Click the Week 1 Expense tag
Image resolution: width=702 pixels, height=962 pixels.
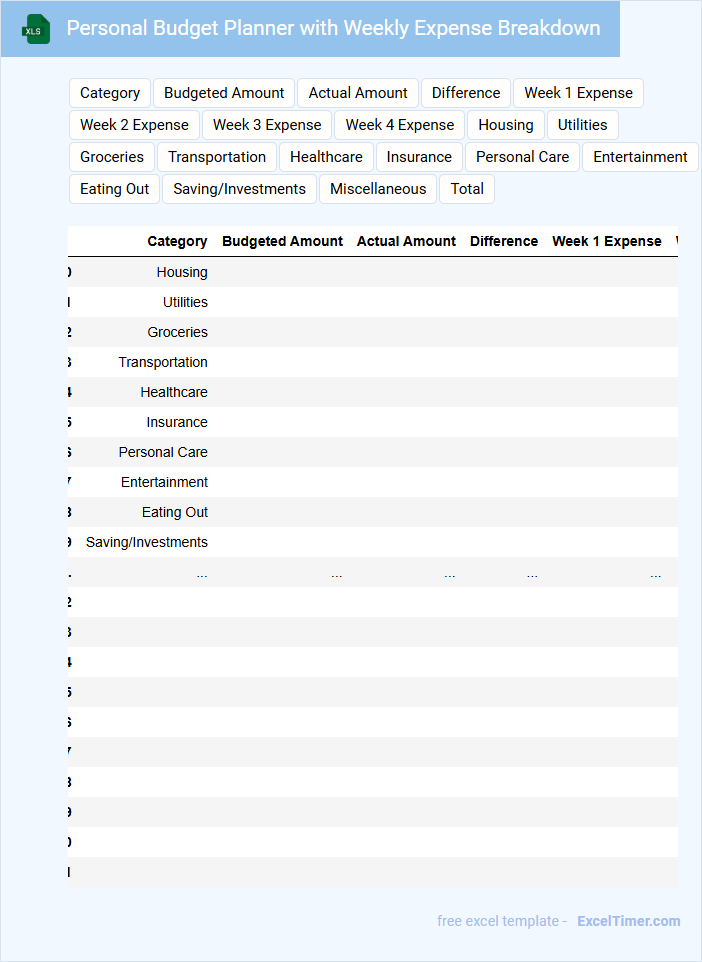coord(578,93)
